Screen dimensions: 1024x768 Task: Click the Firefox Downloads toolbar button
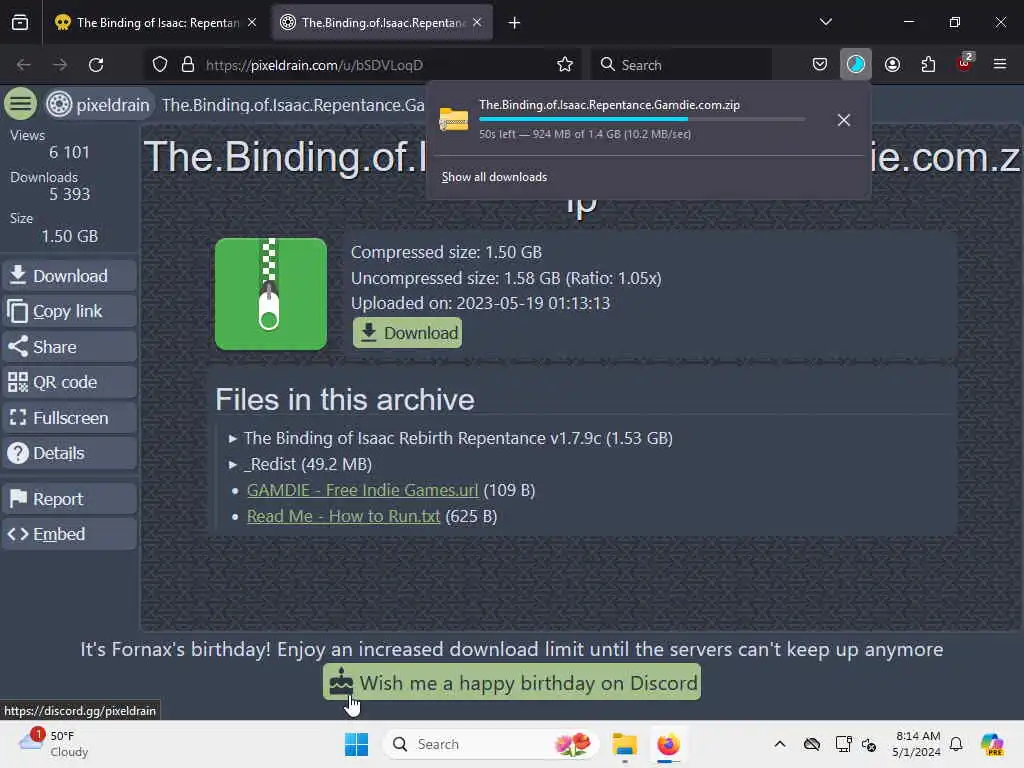point(856,65)
